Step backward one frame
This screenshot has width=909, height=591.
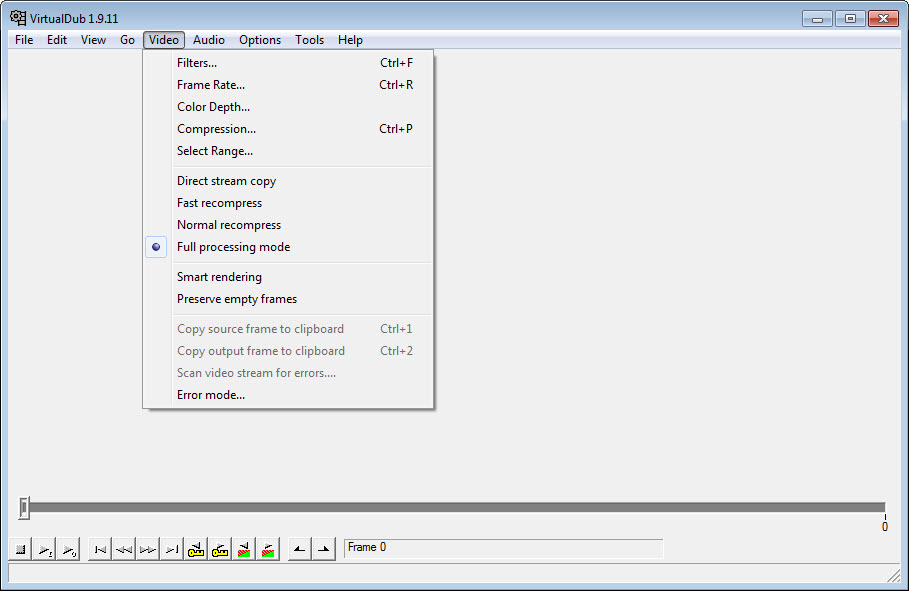(x=123, y=549)
